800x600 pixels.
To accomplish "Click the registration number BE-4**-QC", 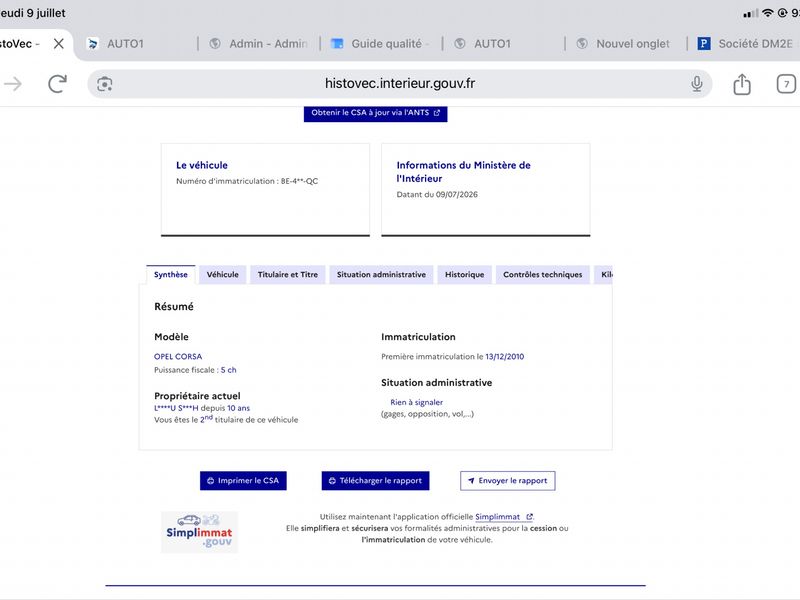I will 299,181.
